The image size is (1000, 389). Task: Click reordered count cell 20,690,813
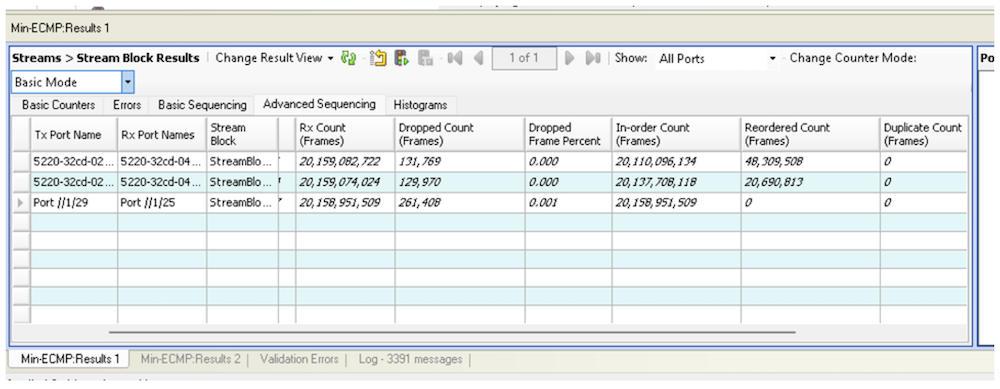[x=809, y=182]
